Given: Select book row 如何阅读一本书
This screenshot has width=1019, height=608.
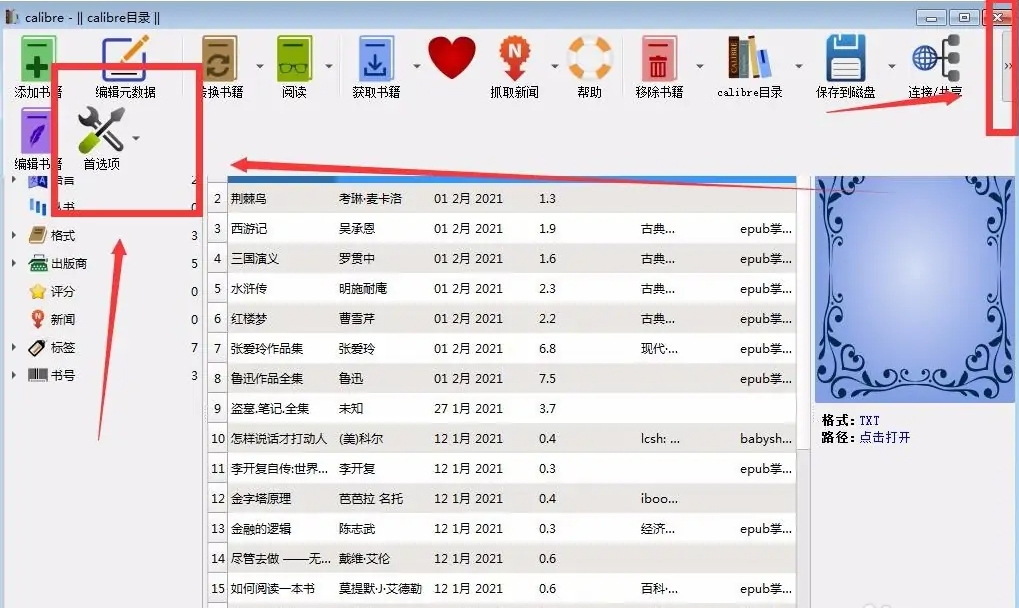Looking at the screenshot, I should tap(502, 588).
